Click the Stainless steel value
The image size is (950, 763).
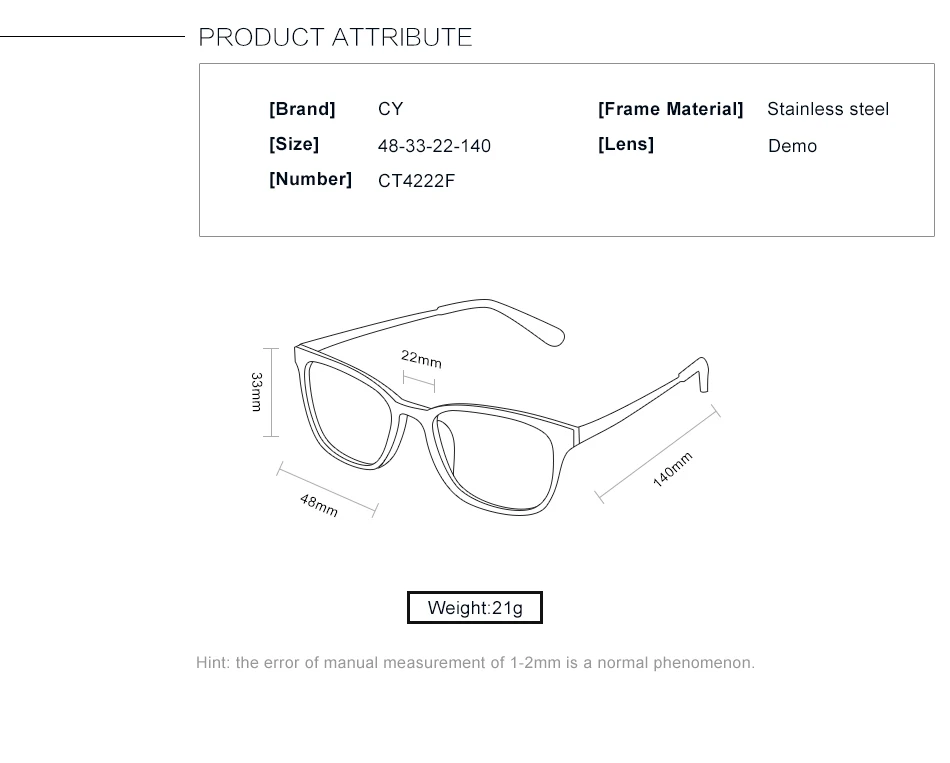pyautogui.click(x=828, y=109)
